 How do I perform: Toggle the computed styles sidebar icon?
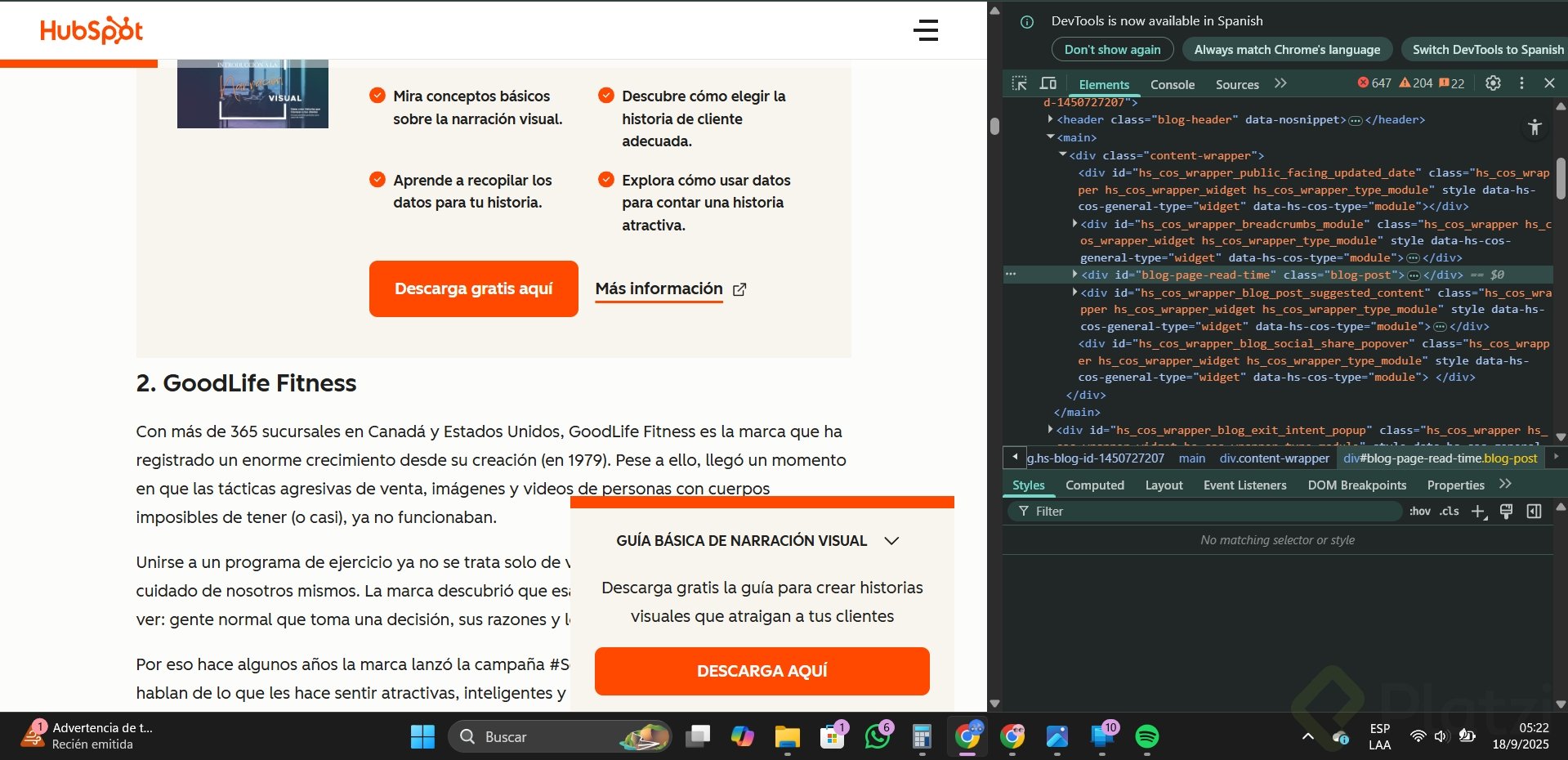click(x=1534, y=512)
